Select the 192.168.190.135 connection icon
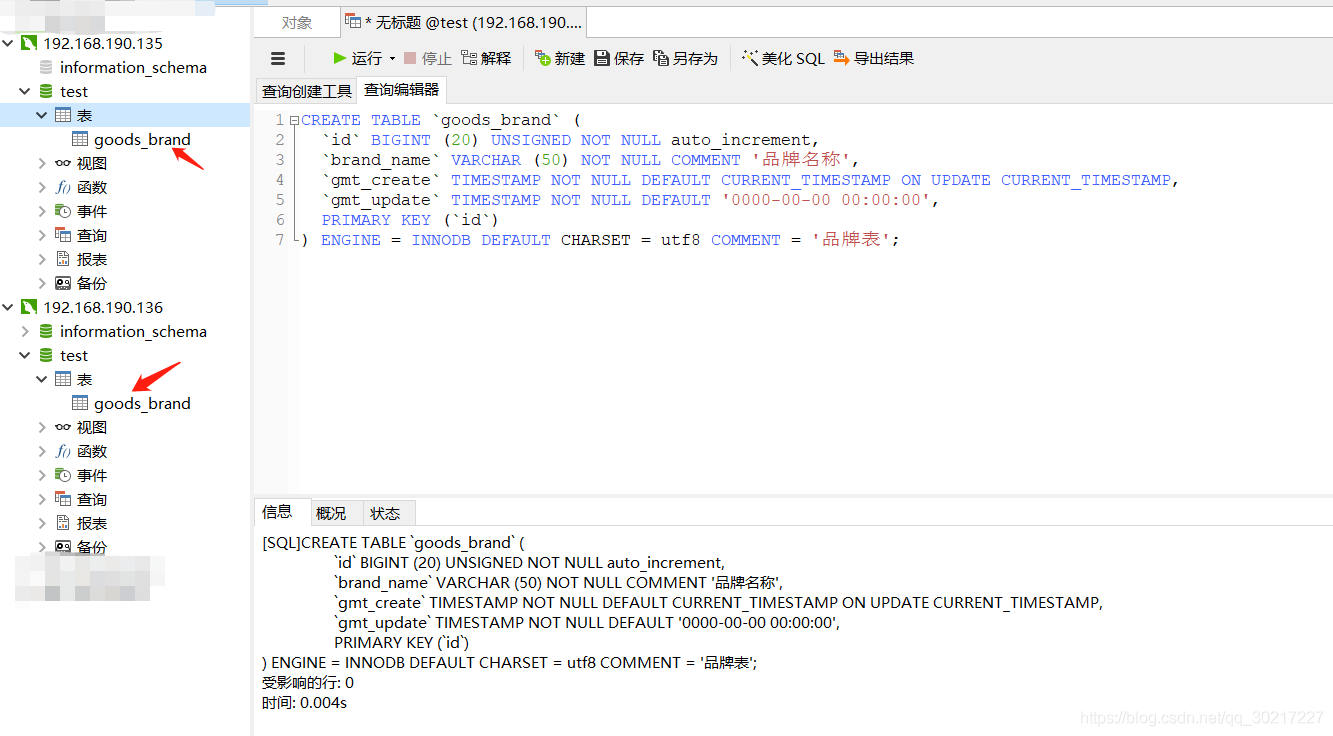This screenshot has height=736, width=1333. [x=29, y=44]
